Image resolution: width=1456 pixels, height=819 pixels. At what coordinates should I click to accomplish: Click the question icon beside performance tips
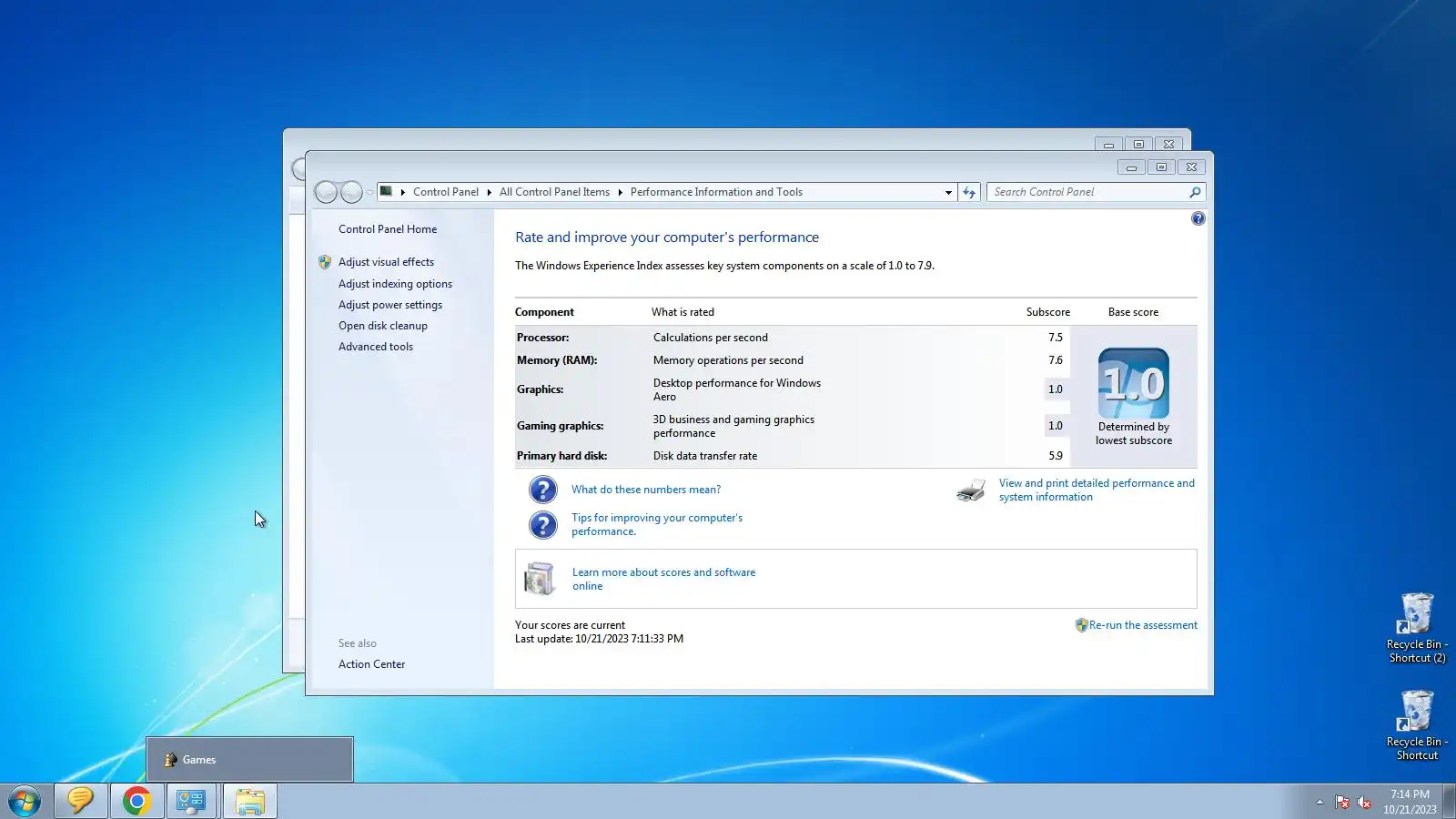tap(542, 525)
